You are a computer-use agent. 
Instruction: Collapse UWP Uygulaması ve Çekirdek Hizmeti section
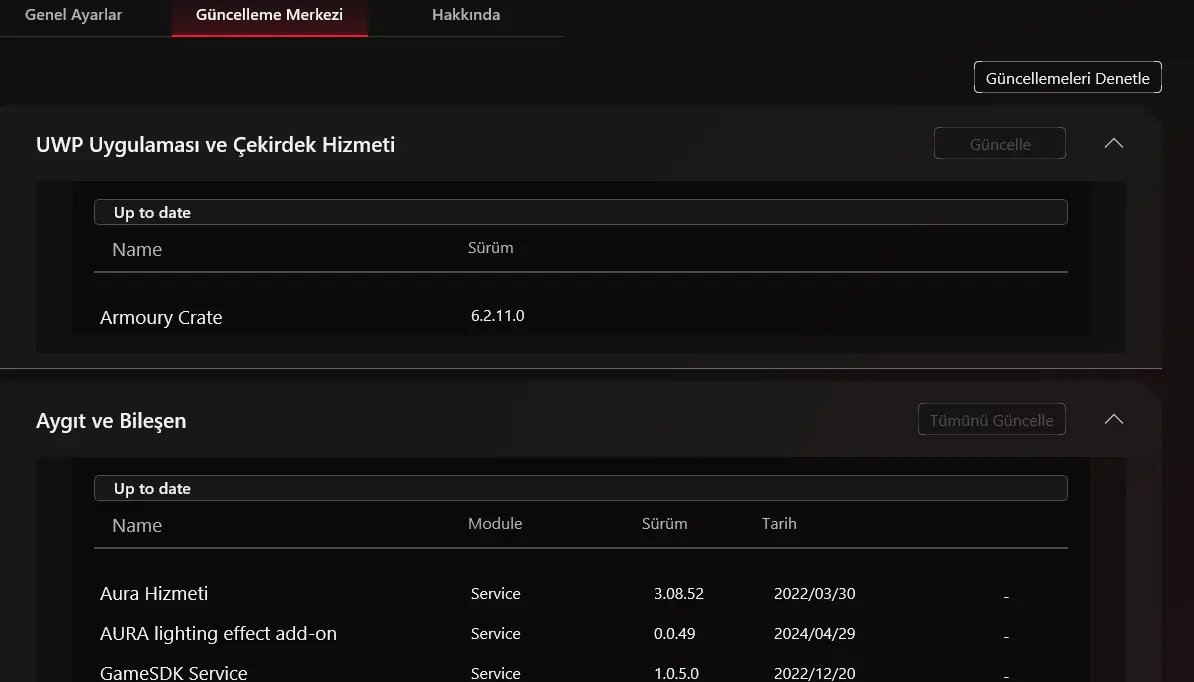pos(1114,144)
